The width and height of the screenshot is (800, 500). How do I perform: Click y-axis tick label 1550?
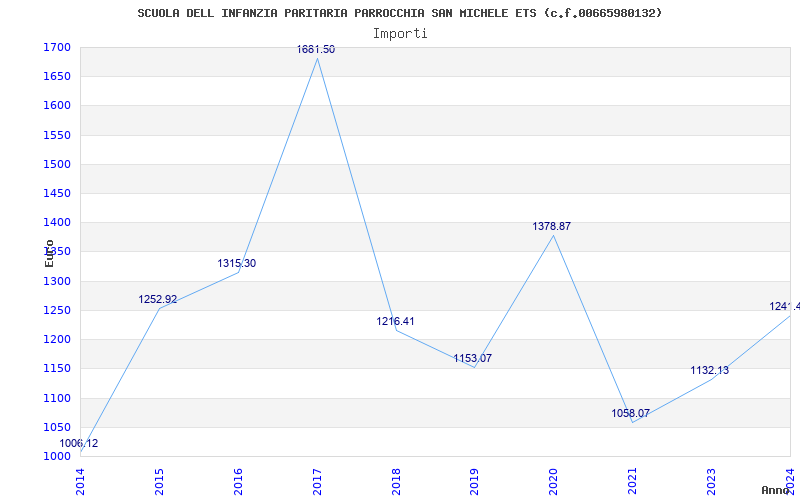pyautogui.click(x=57, y=136)
